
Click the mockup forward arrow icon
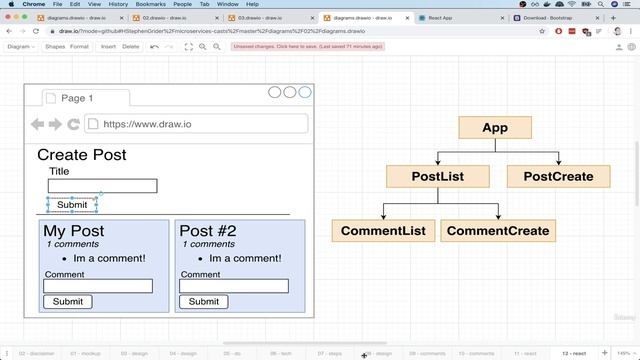click(55, 124)
